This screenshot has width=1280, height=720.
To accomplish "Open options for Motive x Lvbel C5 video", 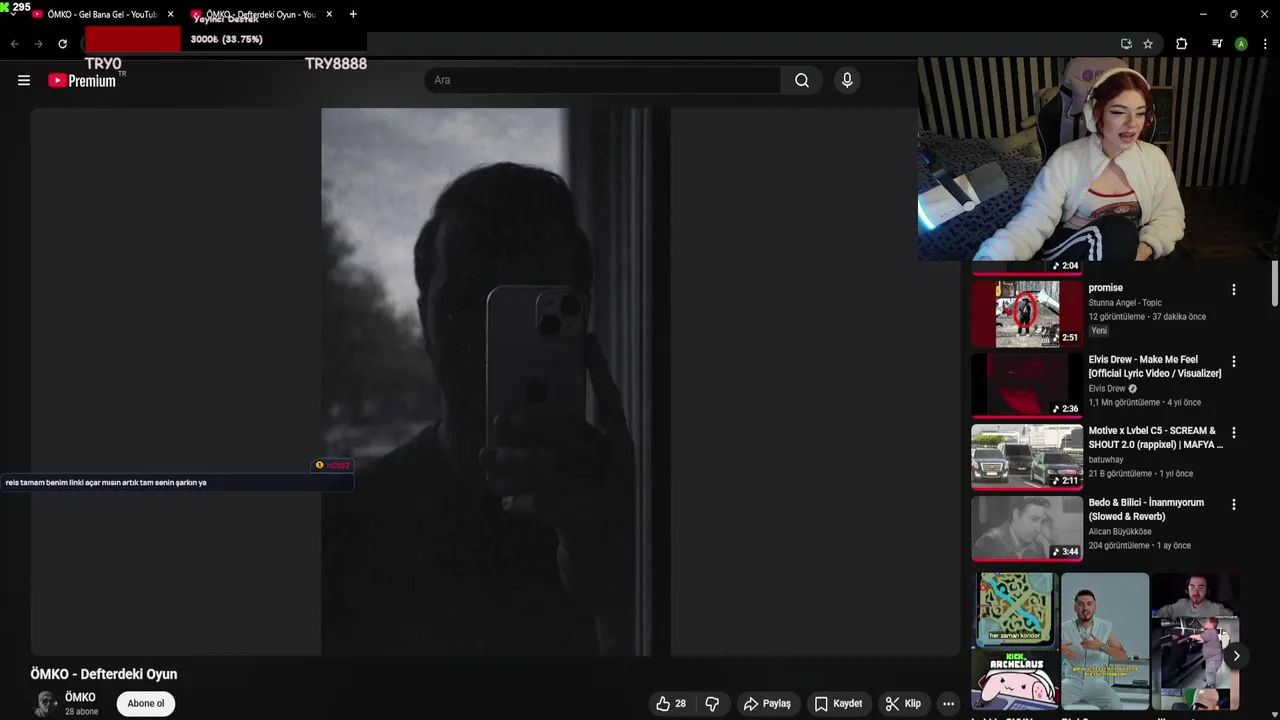I will [1233, 433].
